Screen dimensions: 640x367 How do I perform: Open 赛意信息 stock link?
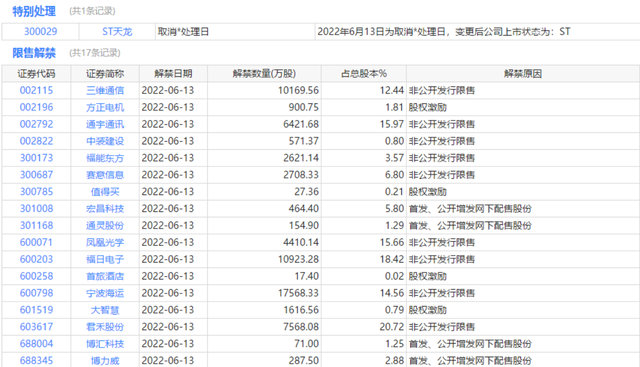[x=105, y=175]
